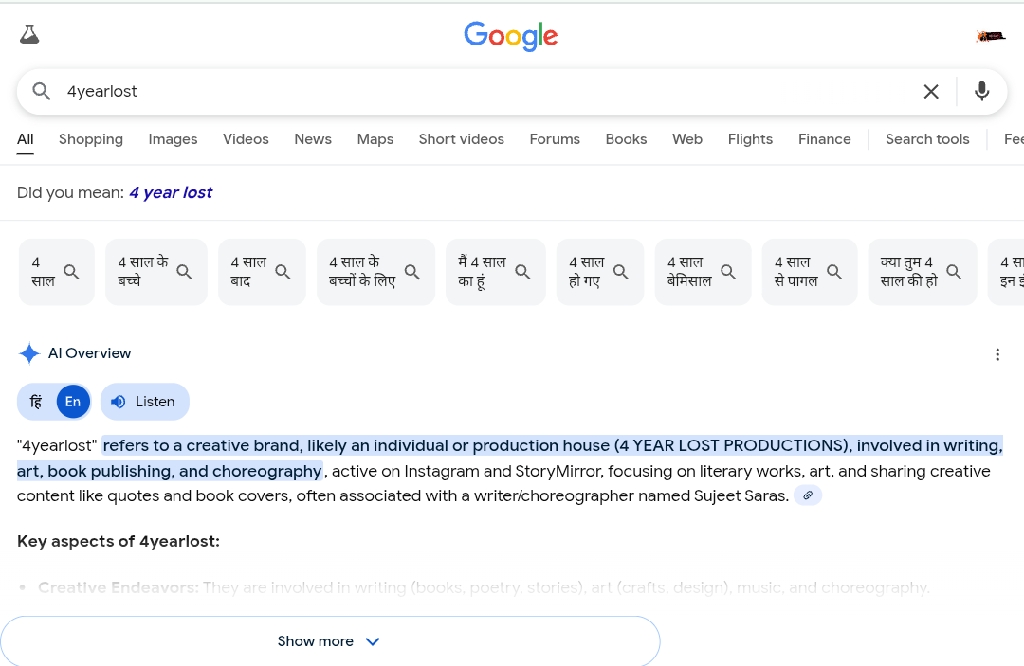1024x666 pixels.
Task: Open the Forums tab
Action: tap(554, 139)
